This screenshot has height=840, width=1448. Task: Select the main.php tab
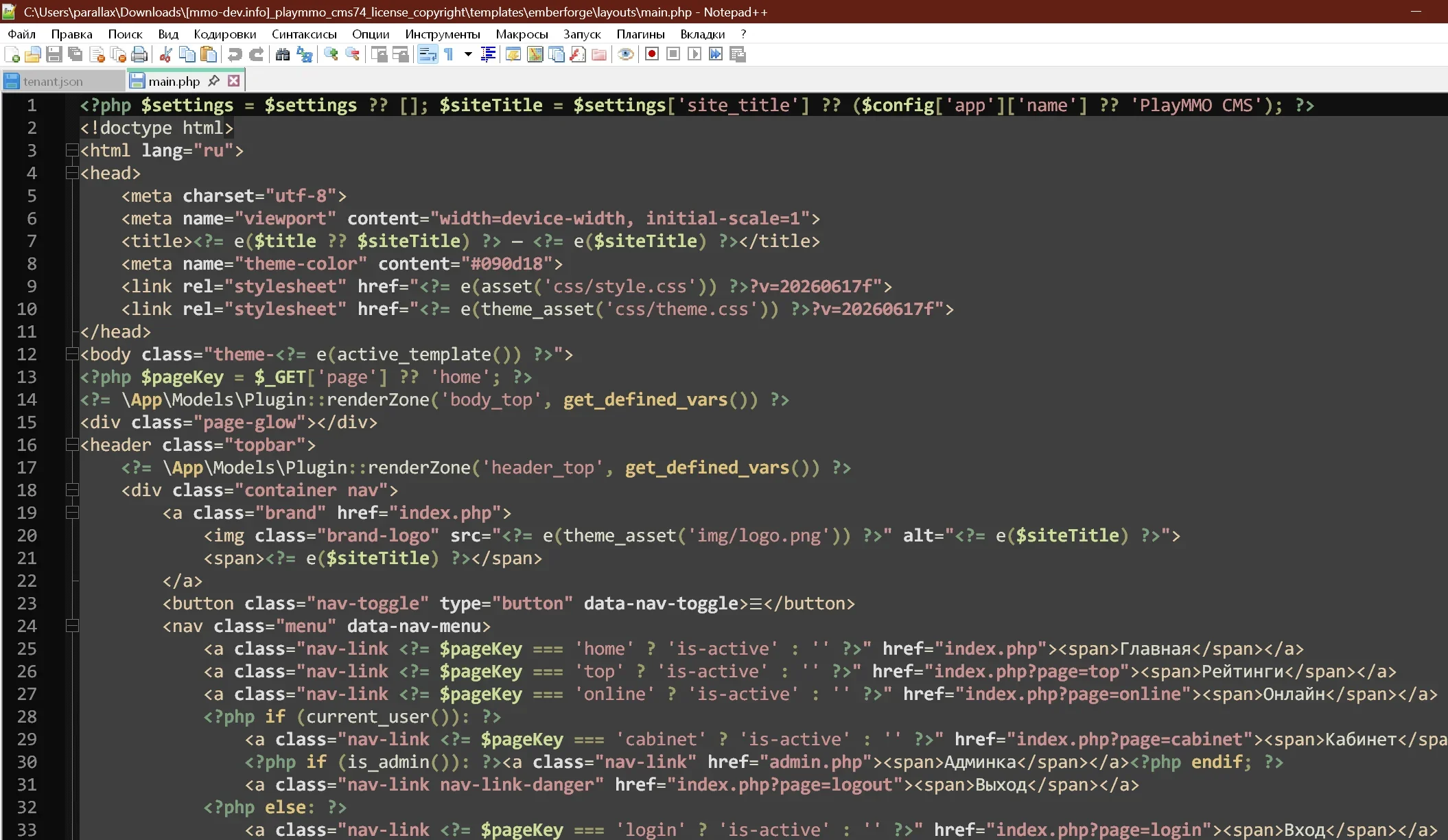pyautogui.click(x=174, y=81)
